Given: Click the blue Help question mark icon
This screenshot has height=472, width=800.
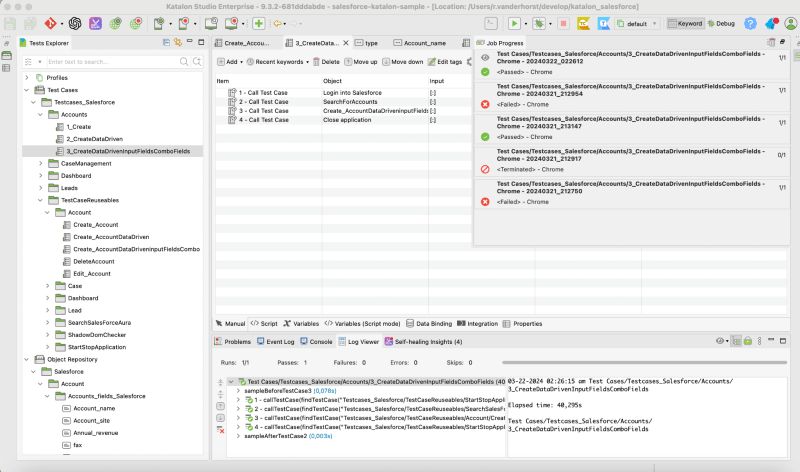Looking at the screenshot, I should pos(750,23).
